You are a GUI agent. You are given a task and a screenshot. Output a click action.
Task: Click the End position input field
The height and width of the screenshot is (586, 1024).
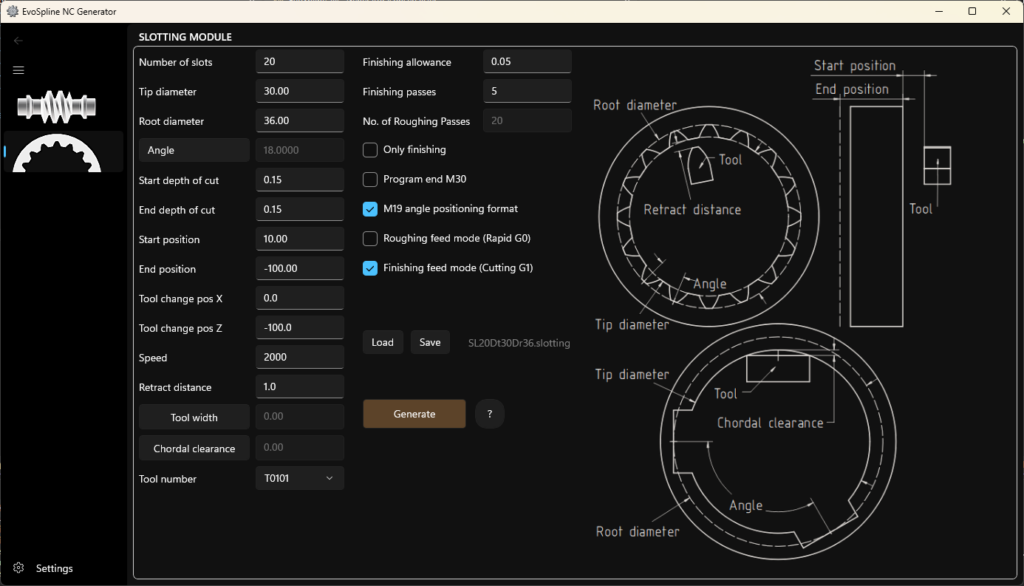coord(300,269)
